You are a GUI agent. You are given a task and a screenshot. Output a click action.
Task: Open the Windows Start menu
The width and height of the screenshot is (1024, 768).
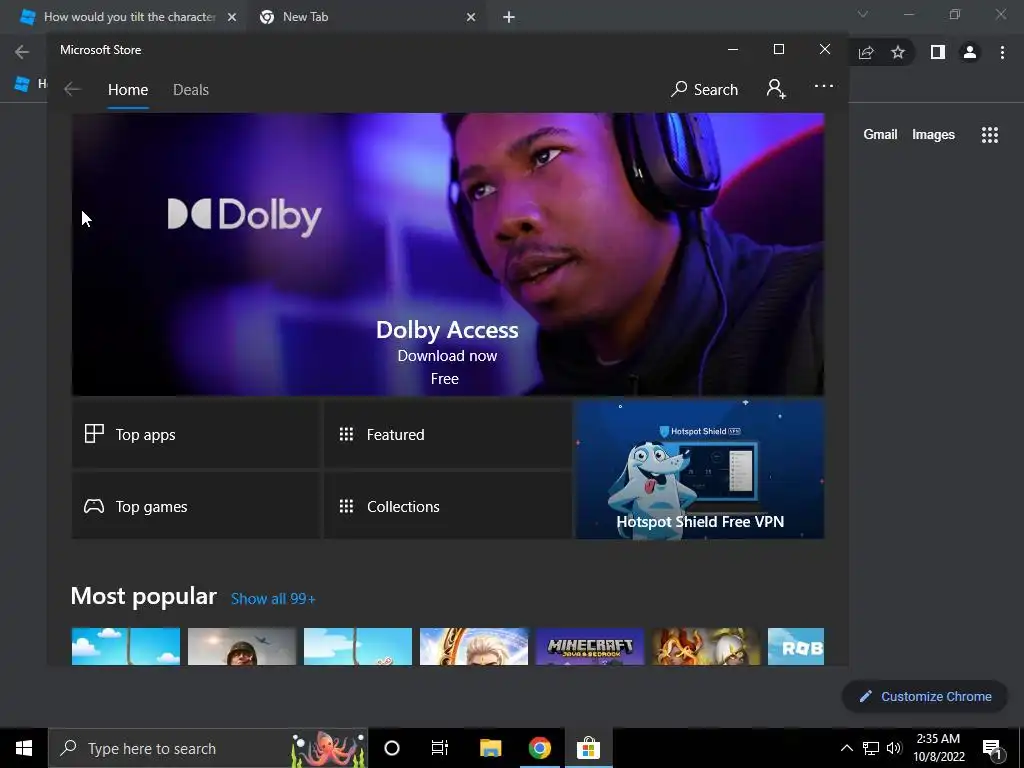coord(24,748)
